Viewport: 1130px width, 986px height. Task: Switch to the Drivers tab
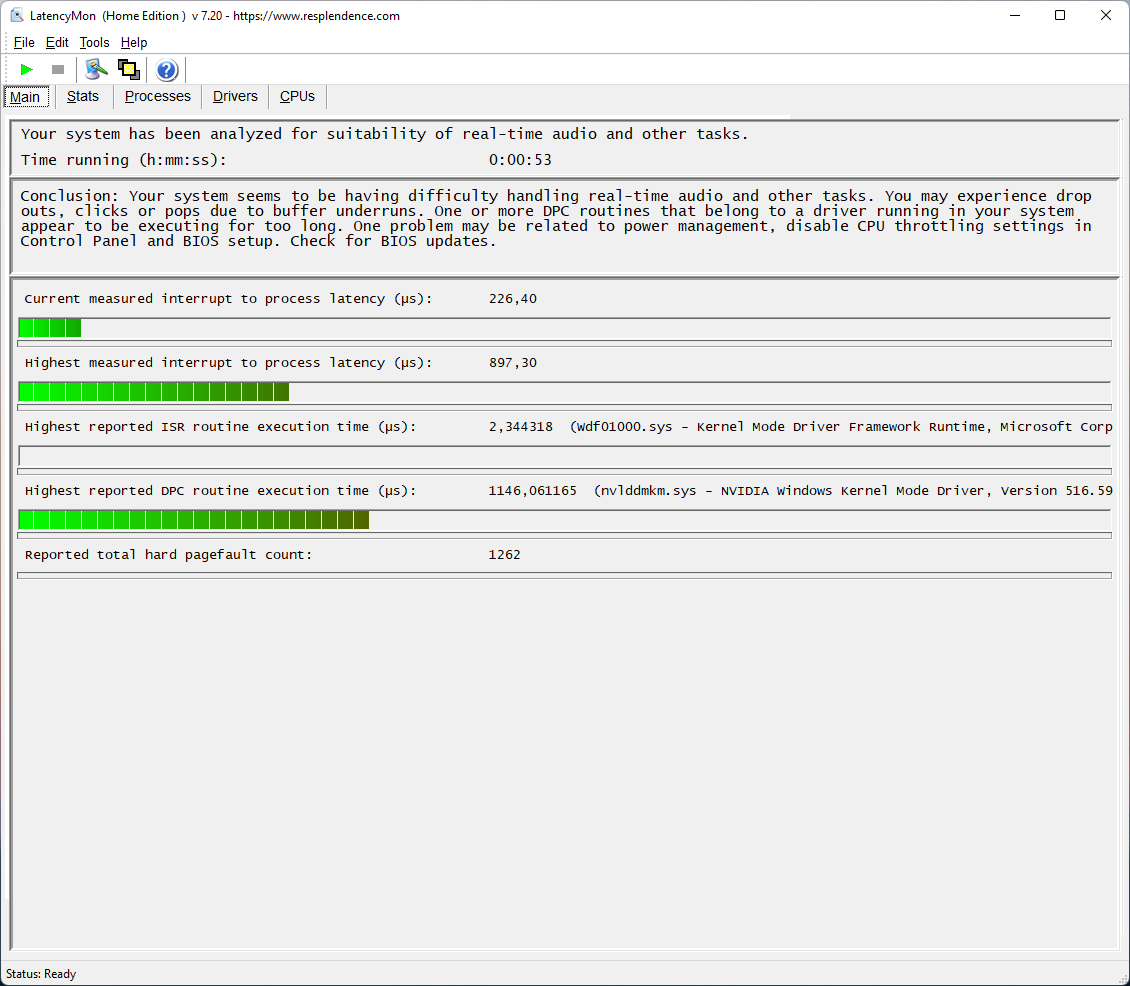click(235, 97)
